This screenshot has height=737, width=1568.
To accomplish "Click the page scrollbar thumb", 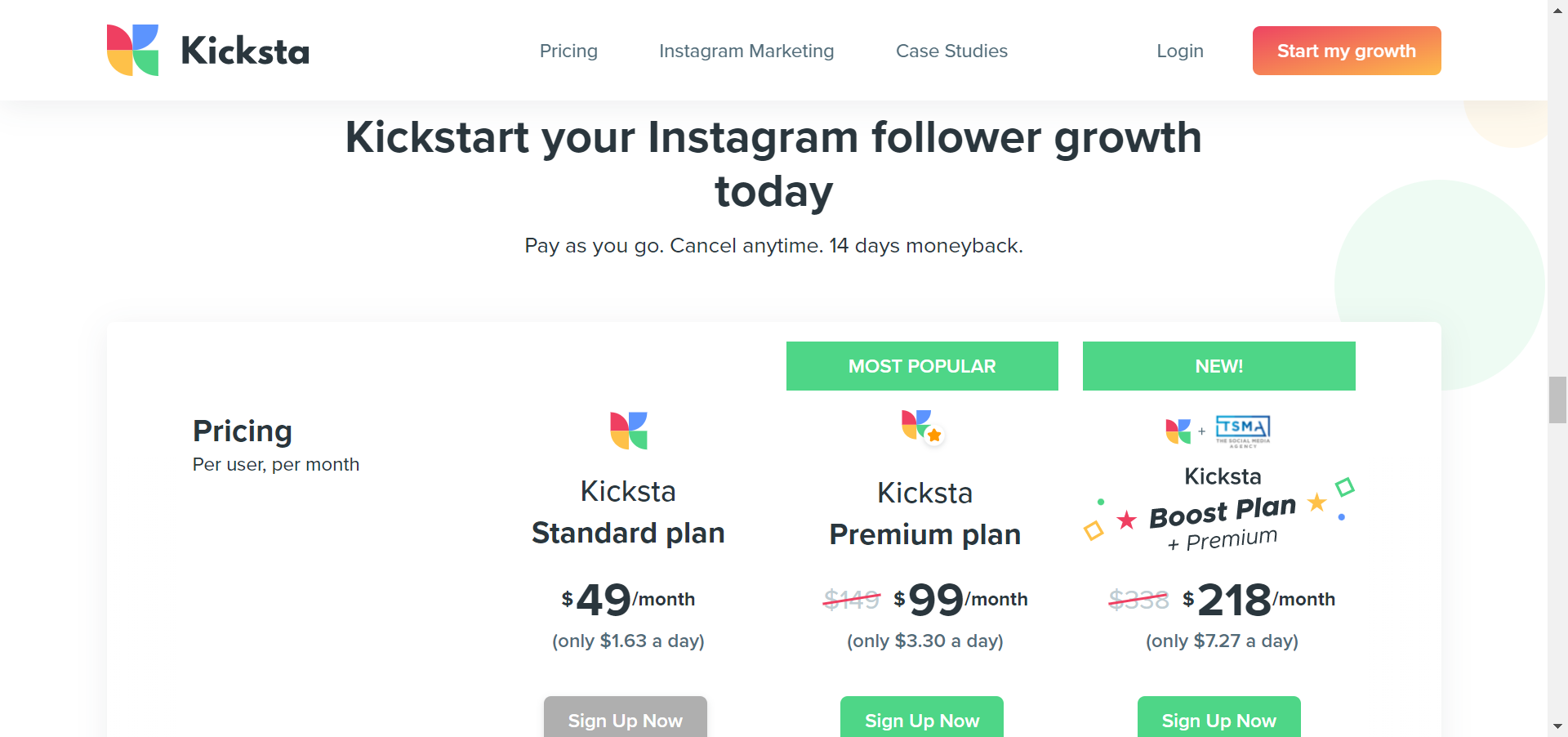I will tap(1557, 400).
